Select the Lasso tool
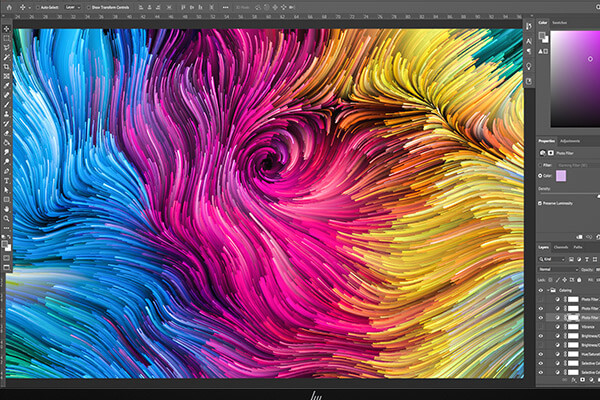The height and width of the screenshot is (400, 600). [x=7, y=48]
